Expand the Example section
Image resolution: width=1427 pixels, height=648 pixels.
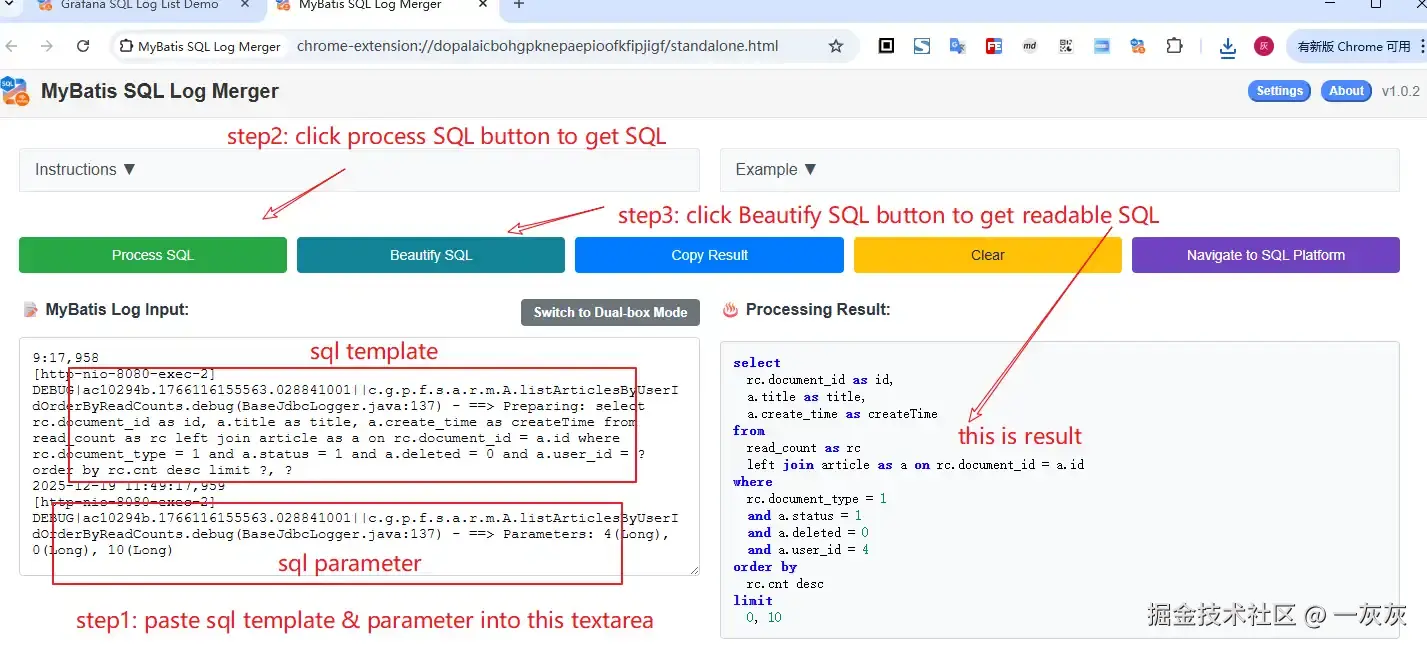1059,170
